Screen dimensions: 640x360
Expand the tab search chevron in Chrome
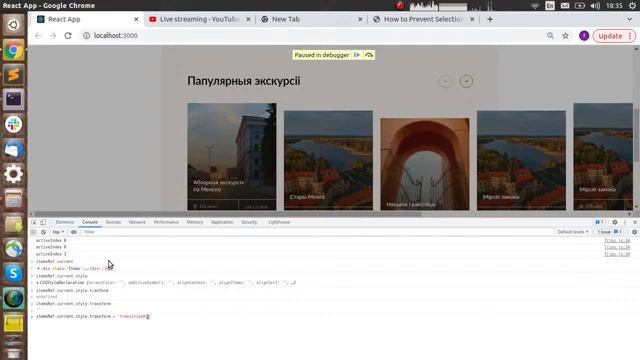pos(629,19)
